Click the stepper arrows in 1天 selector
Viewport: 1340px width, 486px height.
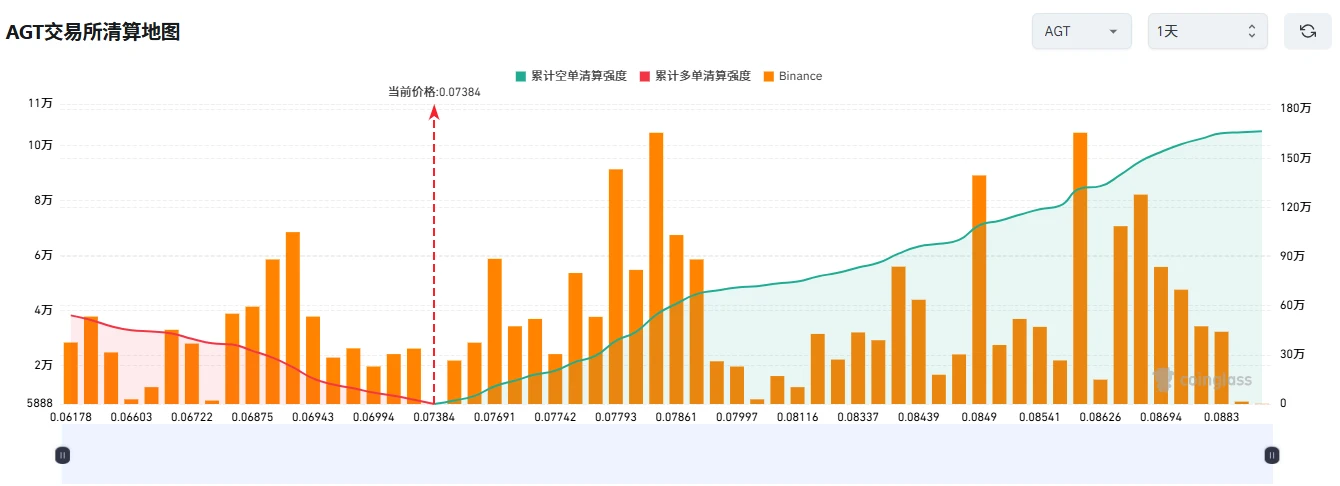pos(1251,32)
